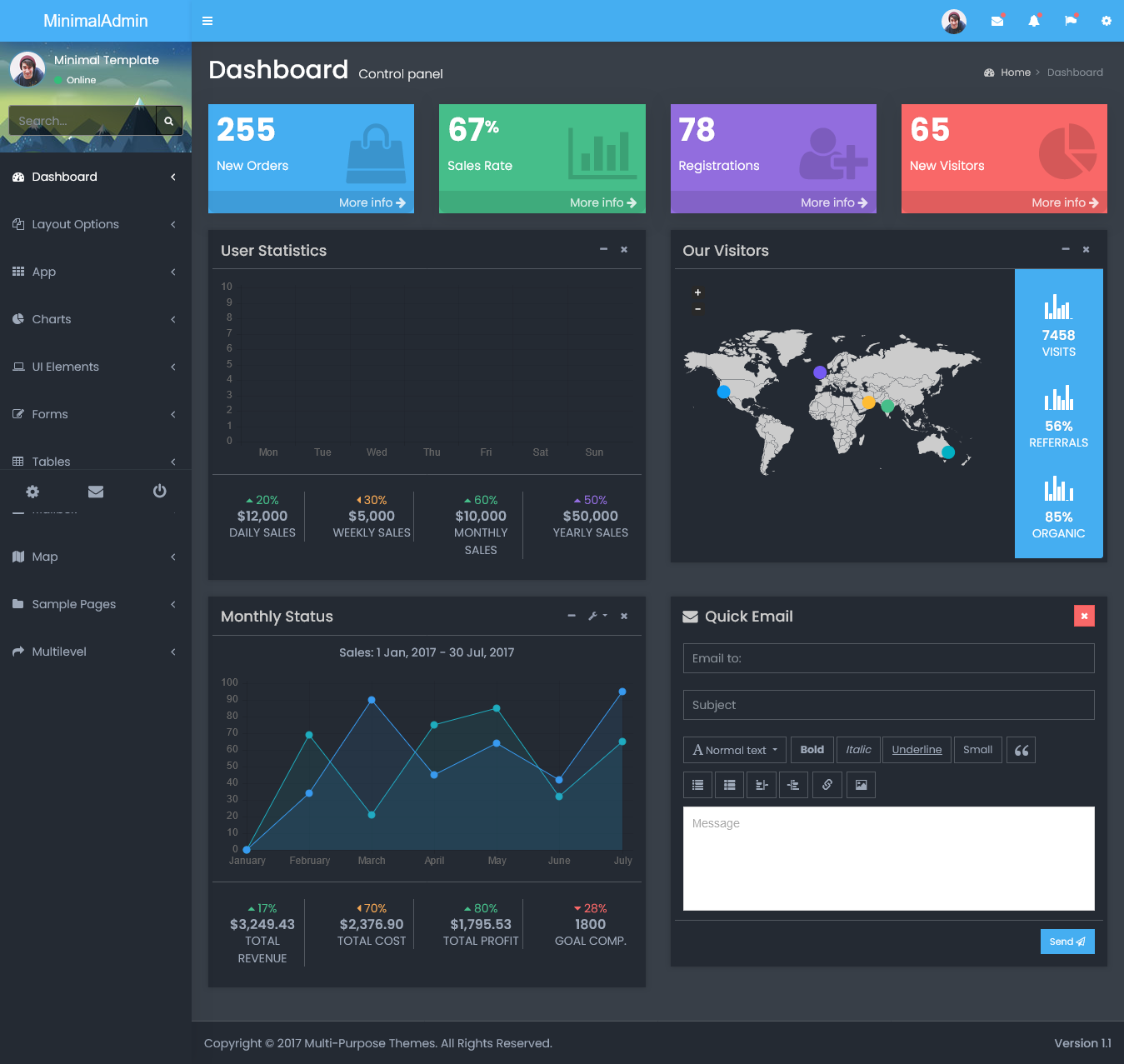This screenshot has height=1064, width=1124.
Task: Open the Normal text style dropdown
Action: (x=734, y=750)
